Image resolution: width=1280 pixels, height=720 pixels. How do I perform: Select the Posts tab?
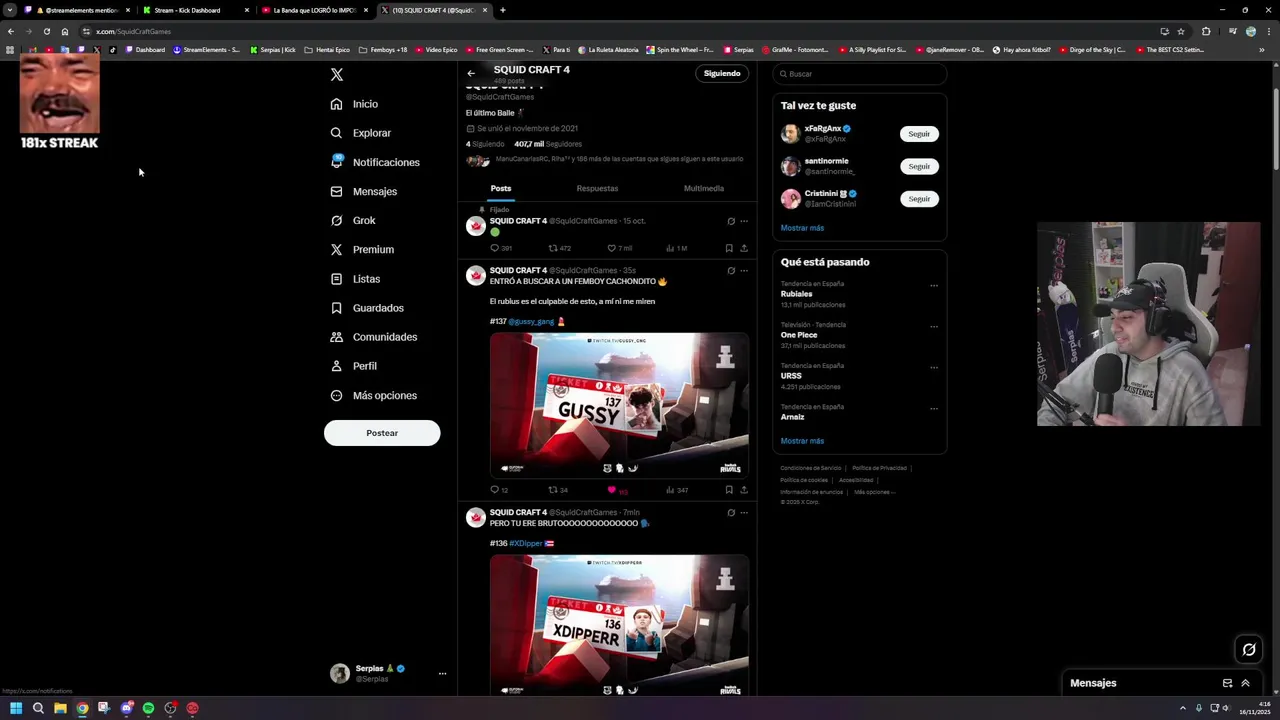coord(501,188)
